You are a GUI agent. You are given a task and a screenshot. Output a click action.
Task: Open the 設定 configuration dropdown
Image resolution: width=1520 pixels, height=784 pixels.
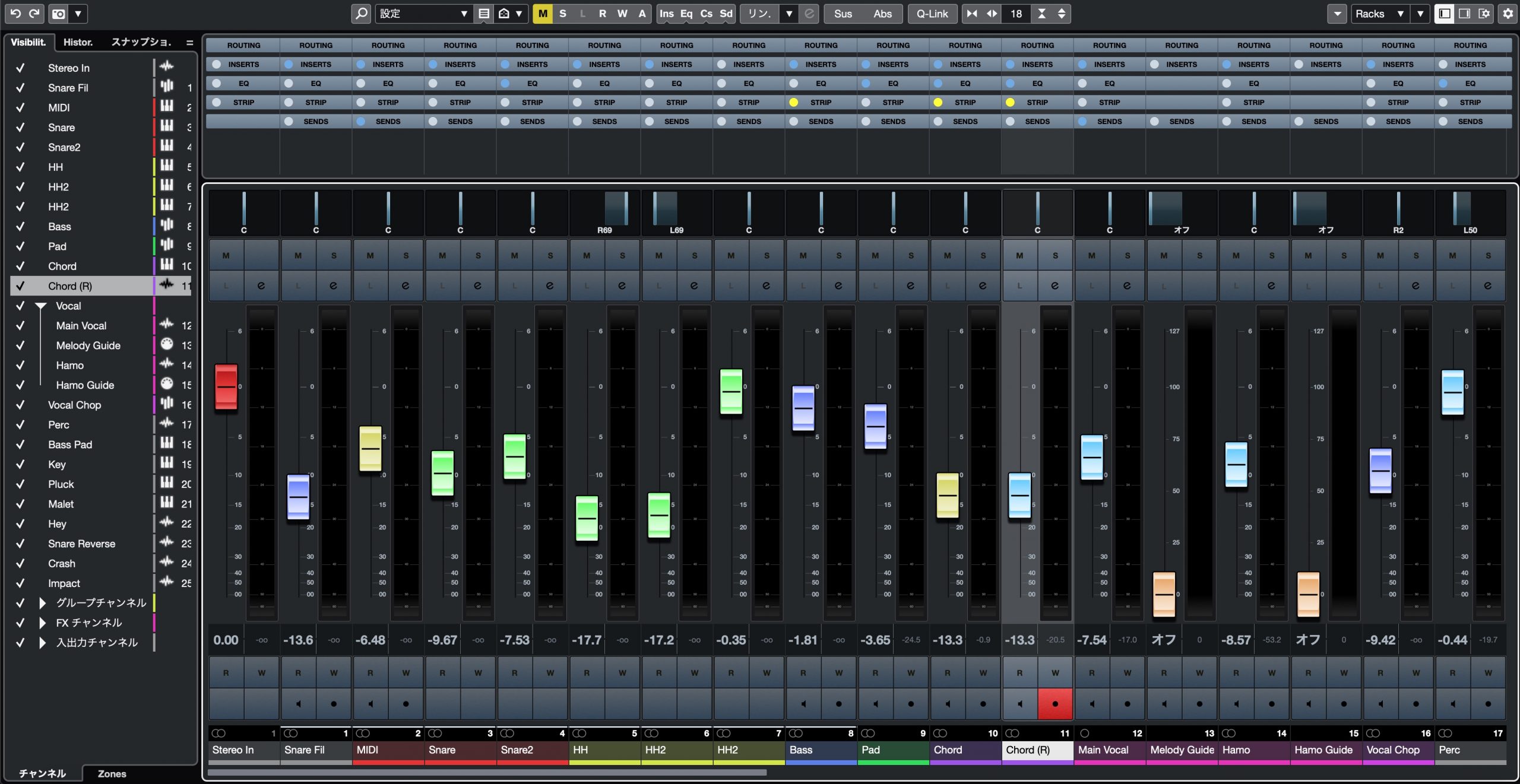pos(423,13)
